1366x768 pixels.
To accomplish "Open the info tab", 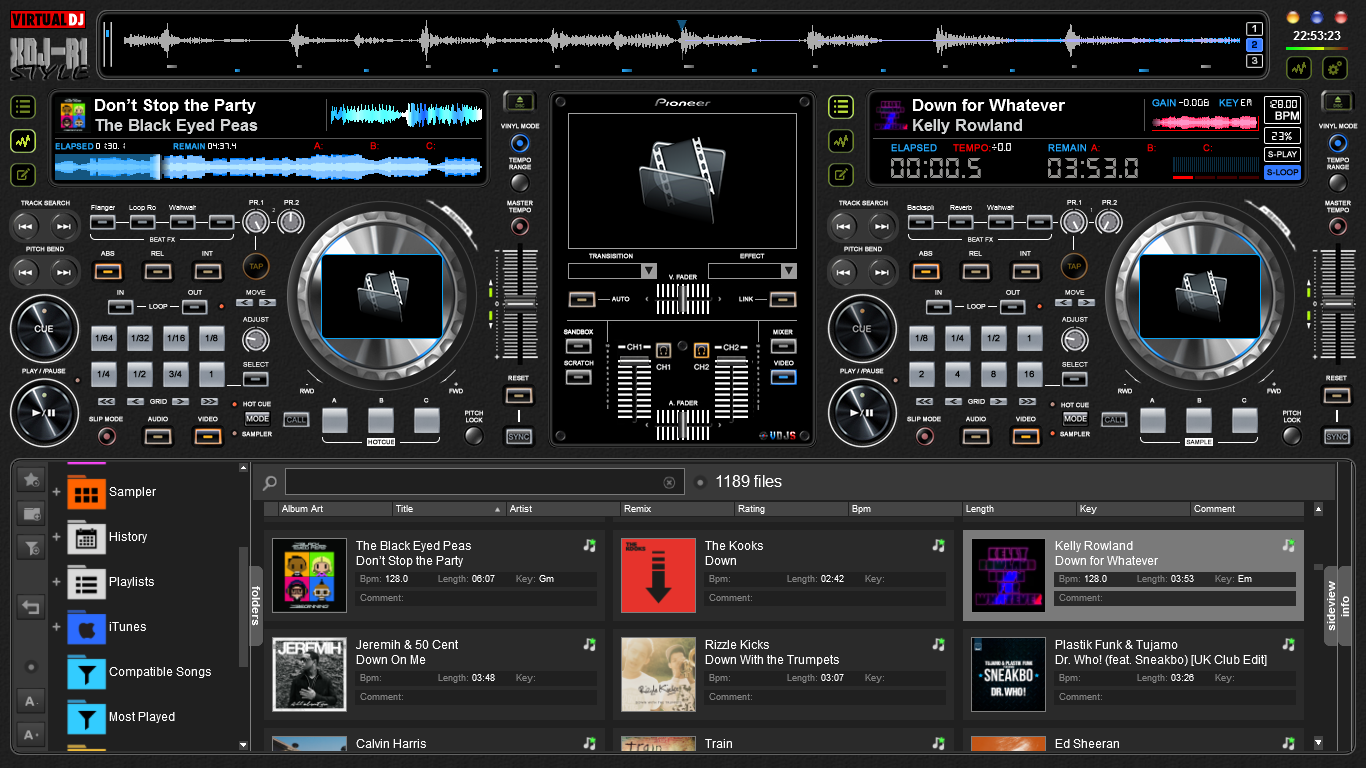I will tap(1346, 605).
